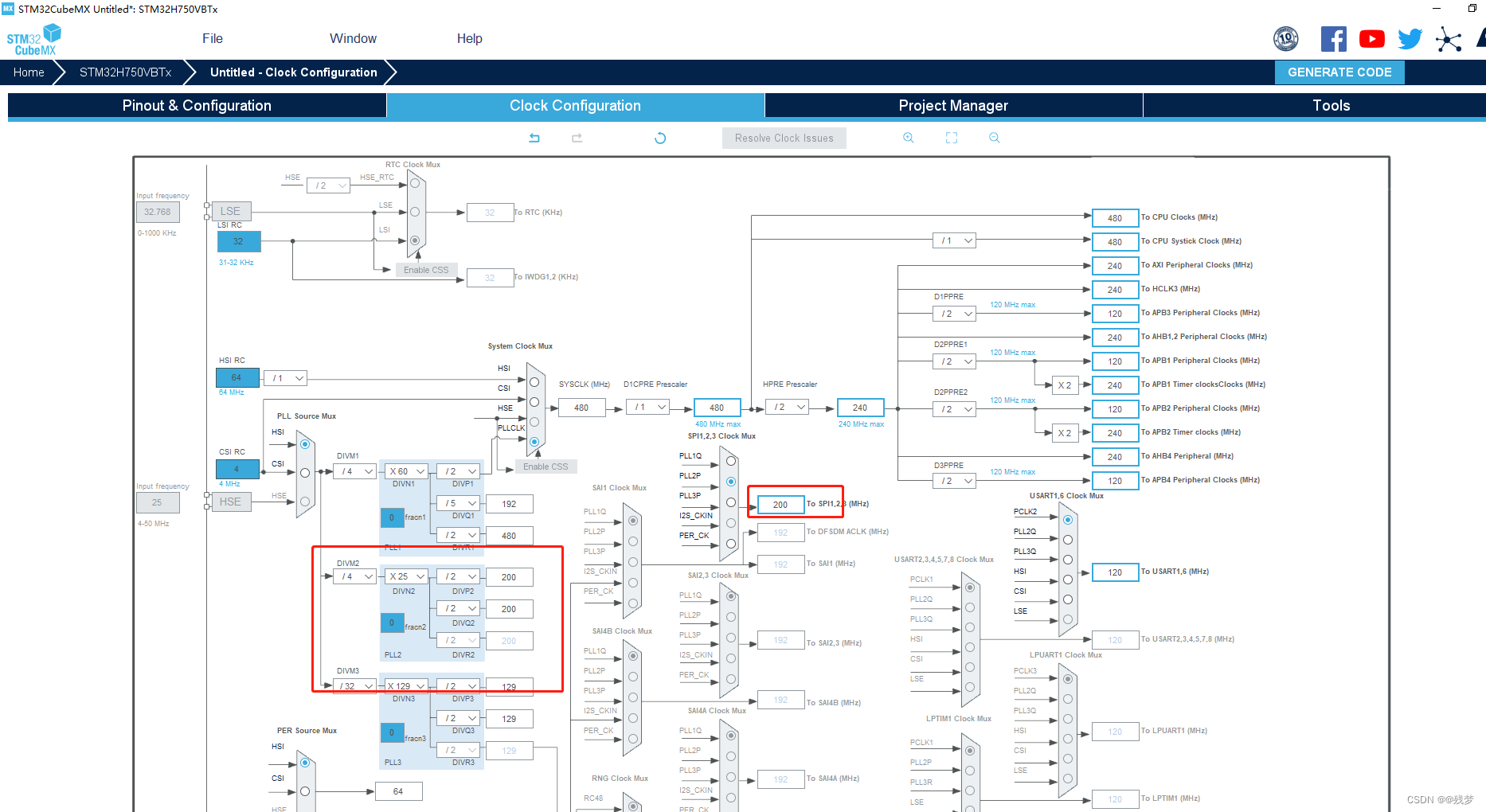Open the Help menu

coord(470,38)
